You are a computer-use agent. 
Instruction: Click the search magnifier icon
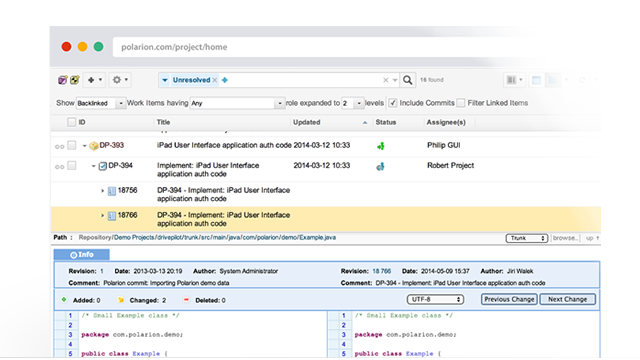pyautogui.click(x=407, y=80)
